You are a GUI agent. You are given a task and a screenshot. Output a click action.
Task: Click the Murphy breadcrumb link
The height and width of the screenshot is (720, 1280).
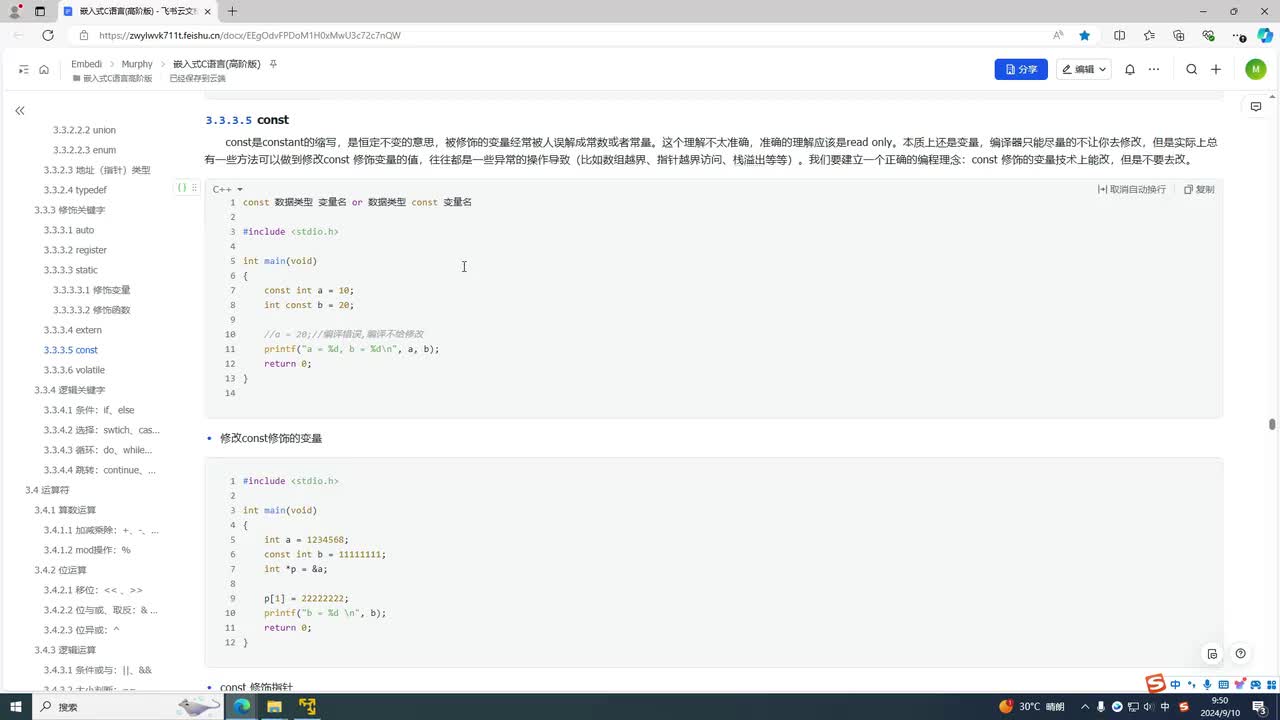(x=137, y=64)
